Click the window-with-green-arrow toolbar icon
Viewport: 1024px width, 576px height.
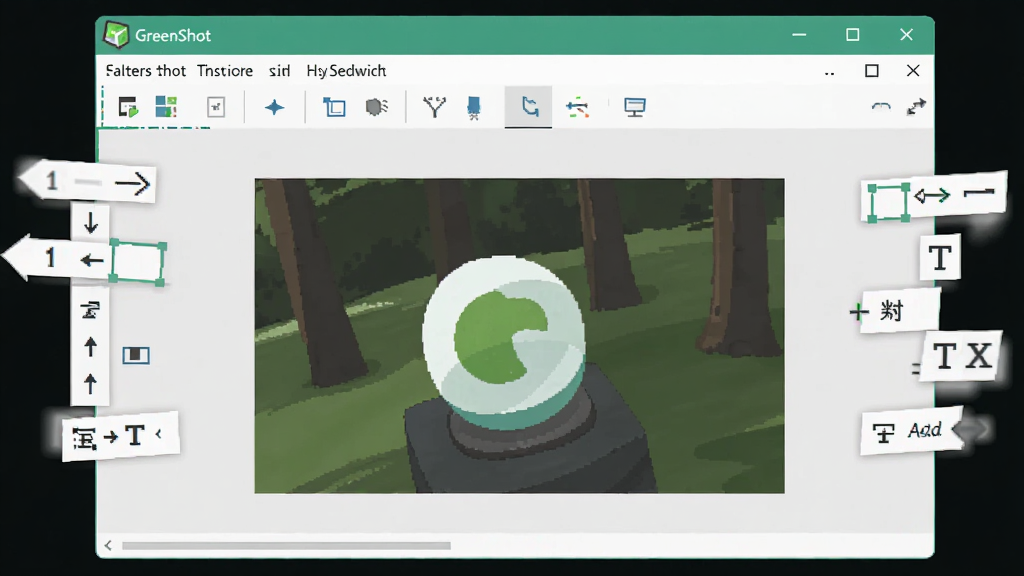click(128, 106)
